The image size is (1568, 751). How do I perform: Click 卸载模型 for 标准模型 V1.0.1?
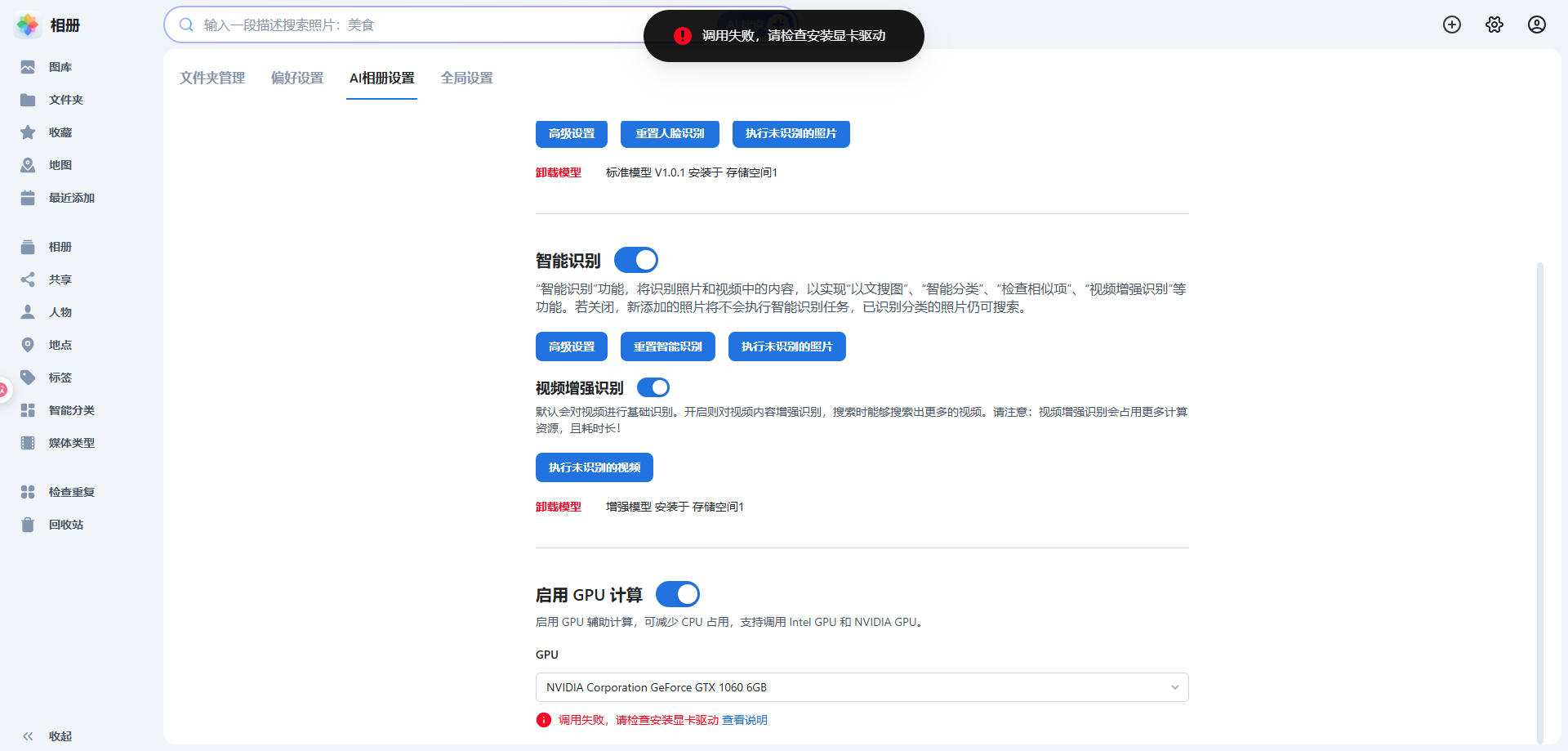(x=559, y=172)
